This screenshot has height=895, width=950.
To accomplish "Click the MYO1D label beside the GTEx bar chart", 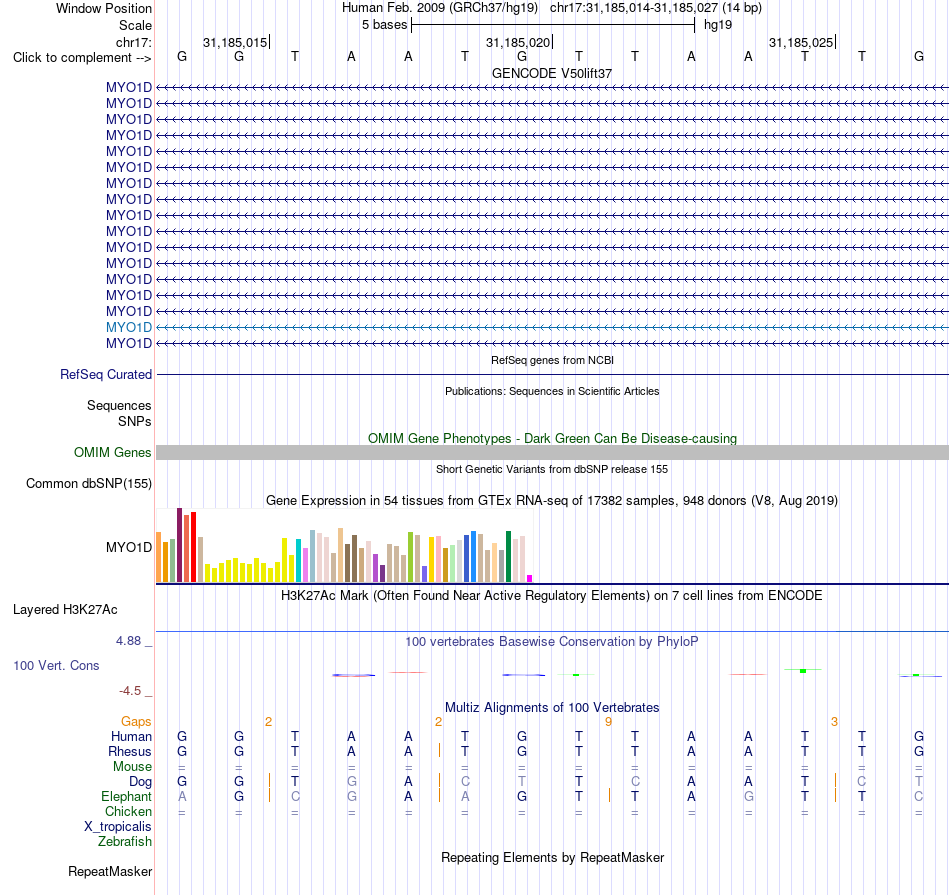I will pos(128,547).
